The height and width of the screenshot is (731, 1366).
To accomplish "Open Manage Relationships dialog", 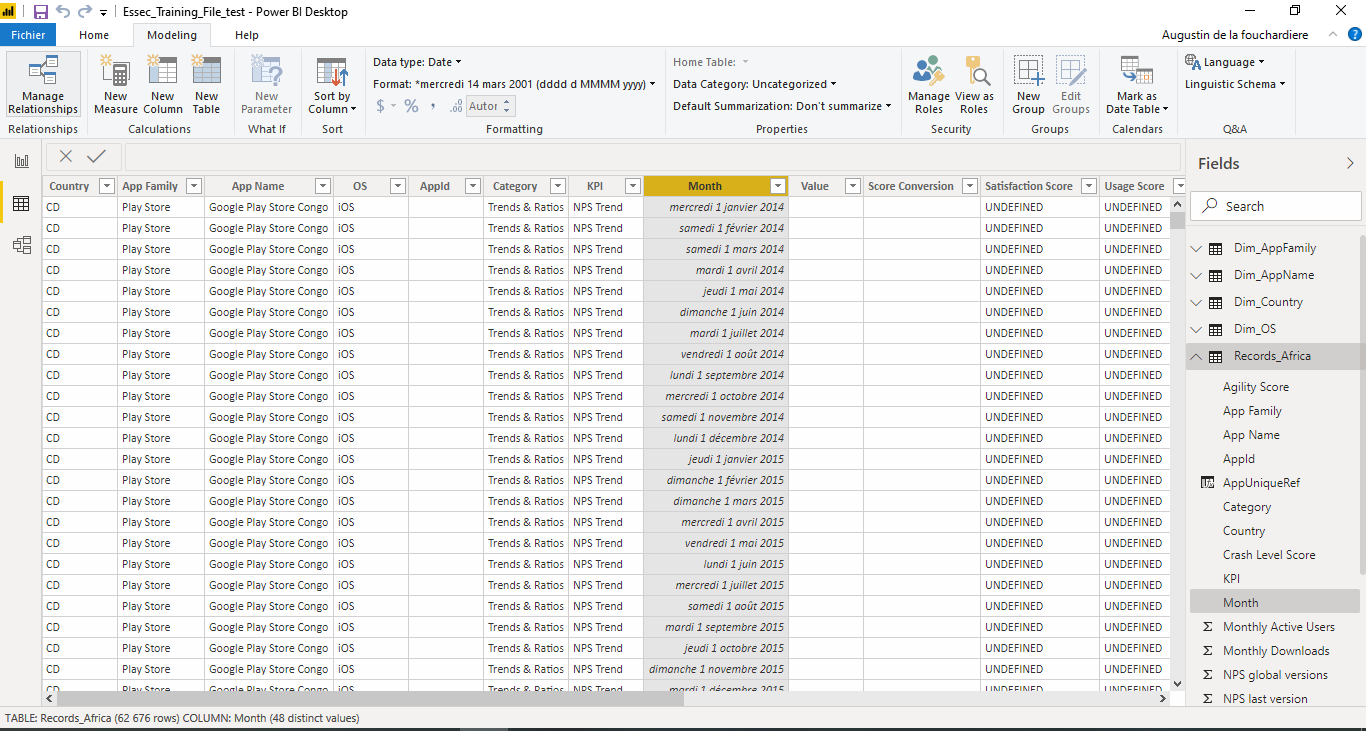I will coord(43,85).
